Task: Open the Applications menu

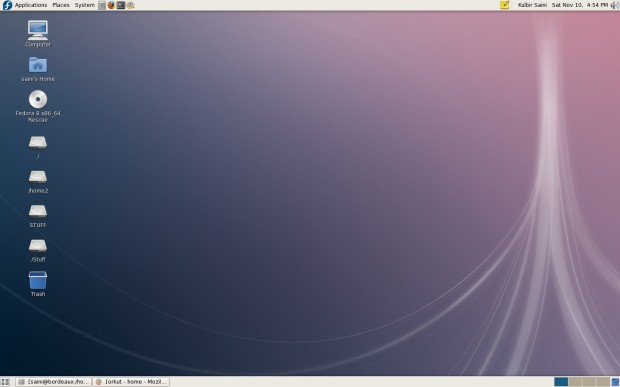Action: 31,5
